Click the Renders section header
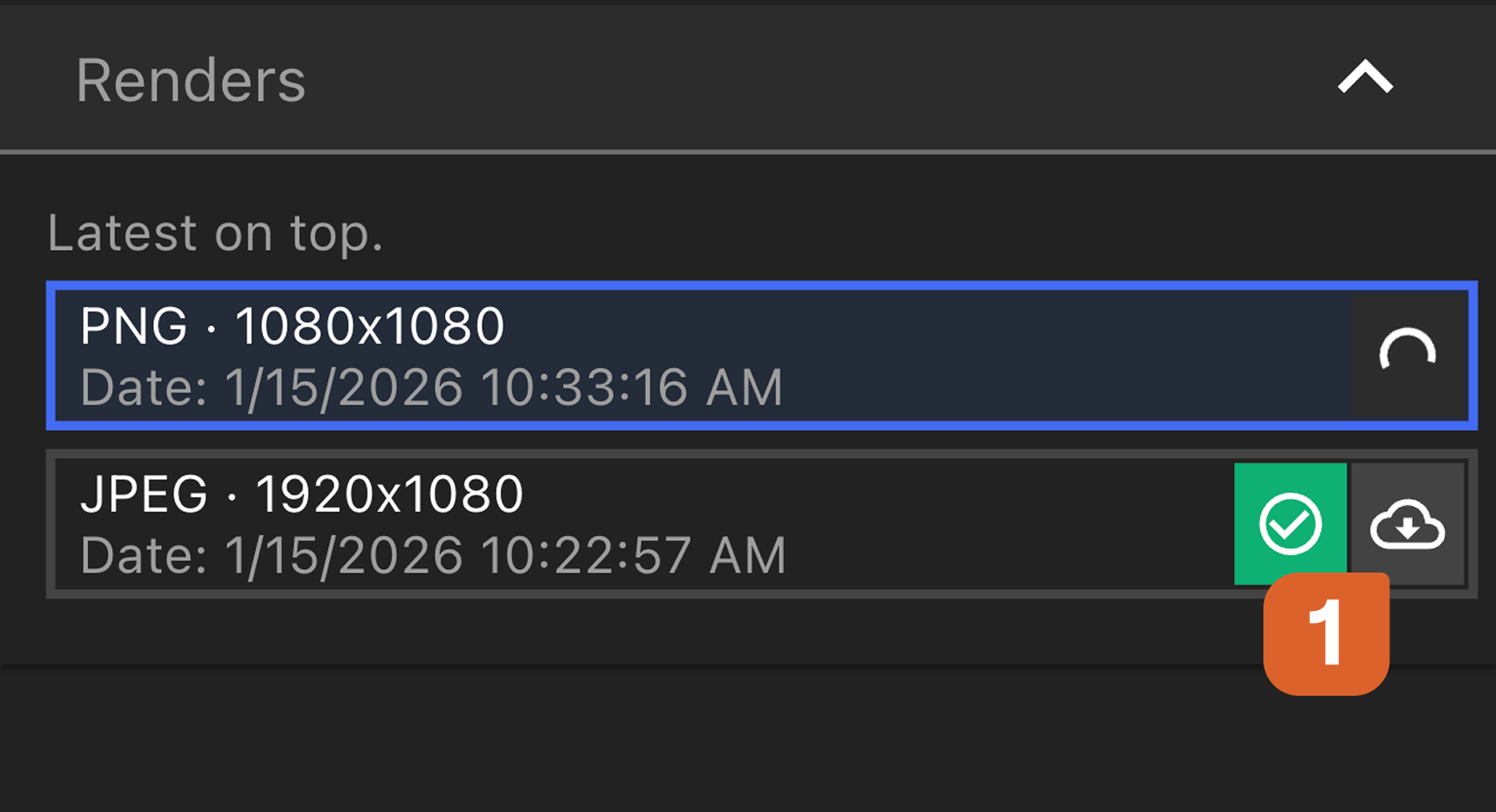The width and height of the screenshot is (1496, 812). point(191,79)
